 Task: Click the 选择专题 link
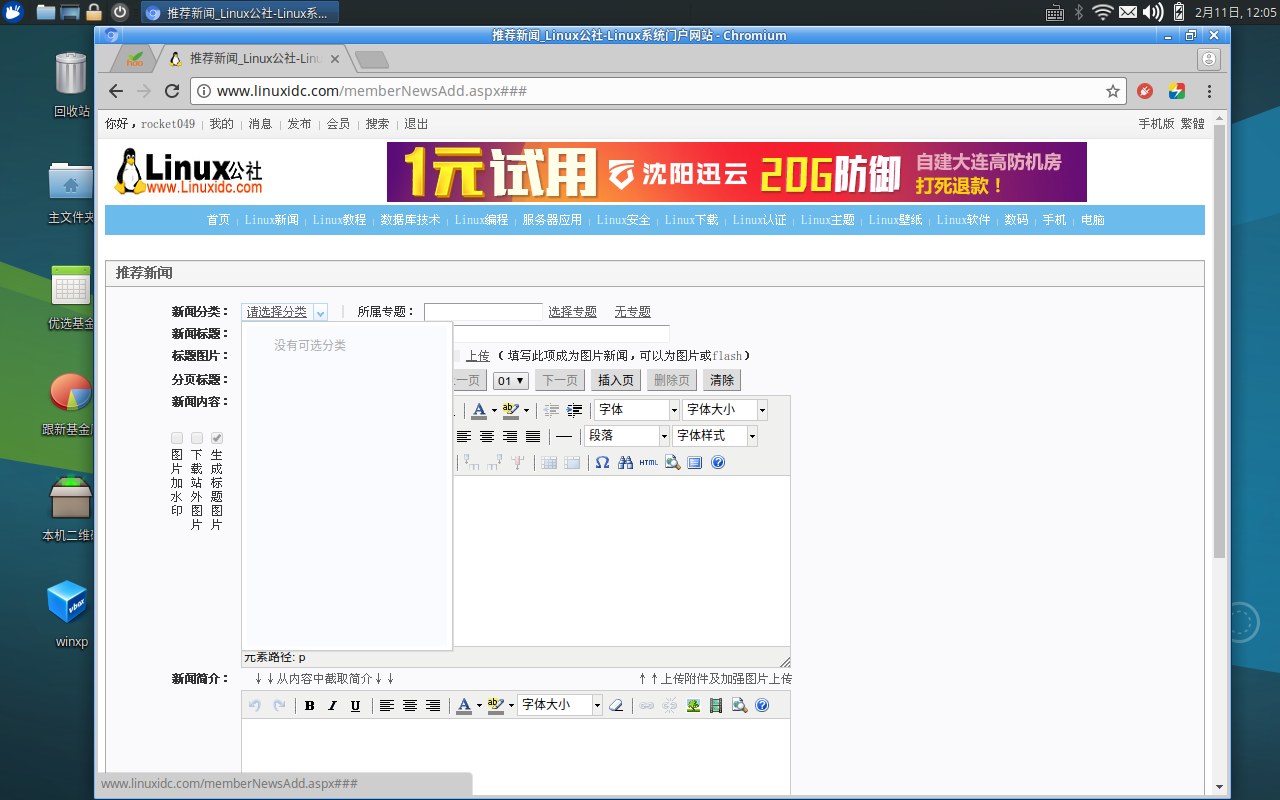[x=573, y=312]
